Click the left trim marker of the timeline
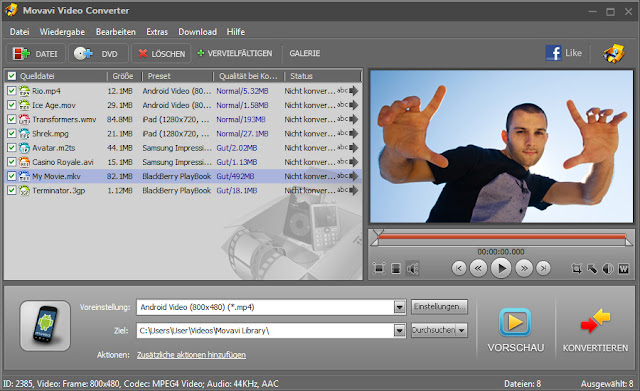The image size is (640, 391). click(x=375, y=242)
